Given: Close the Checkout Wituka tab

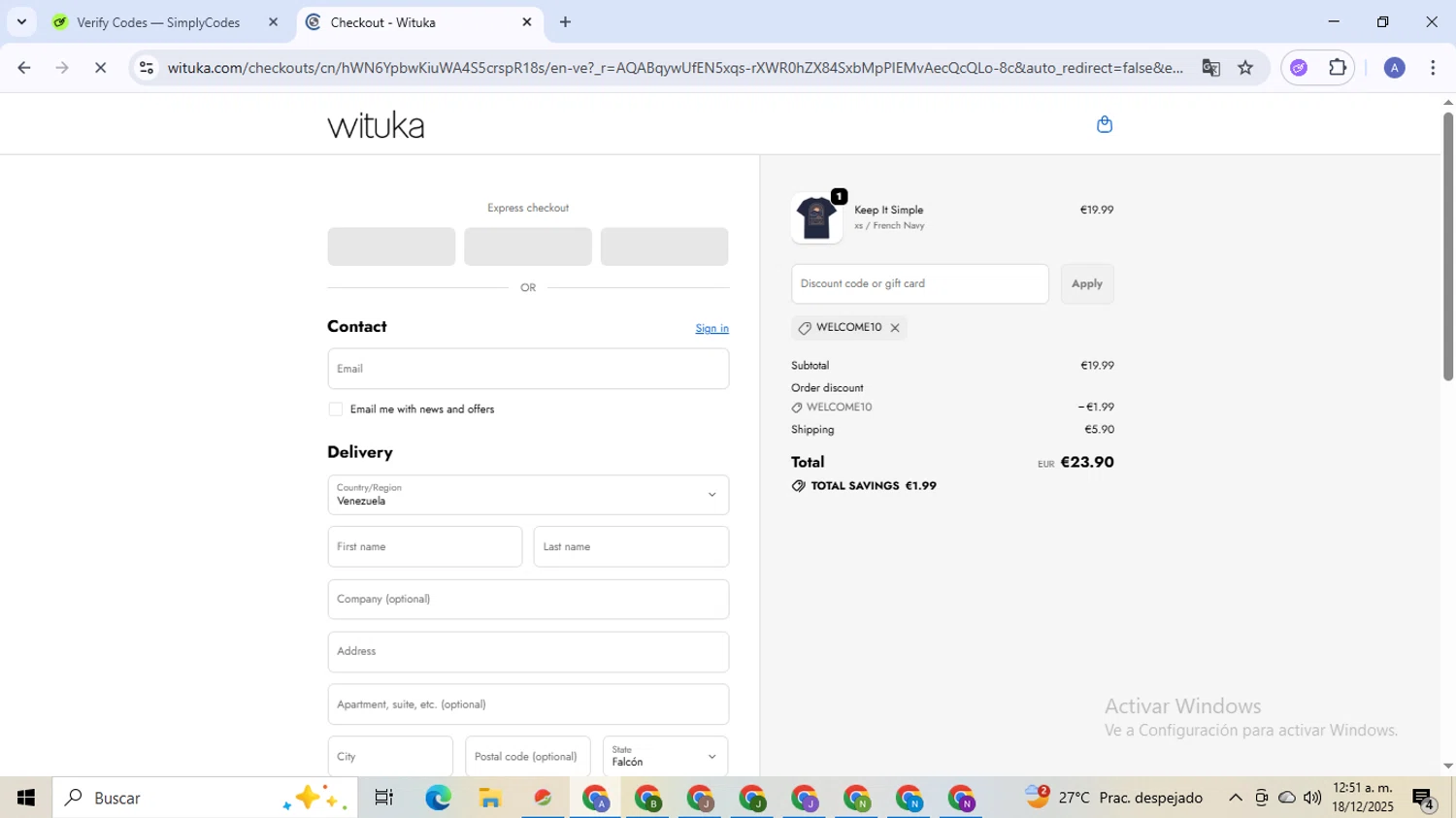Looking at the screenshot, I should click(x=527, y=21).
